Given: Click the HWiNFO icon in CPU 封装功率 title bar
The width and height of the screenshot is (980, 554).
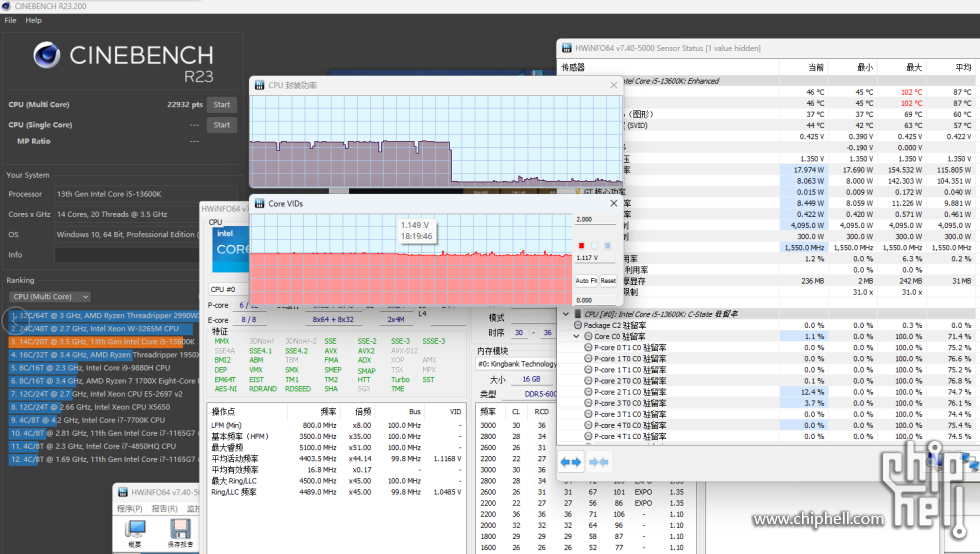Looking at the screenshot, I should 259,85.
